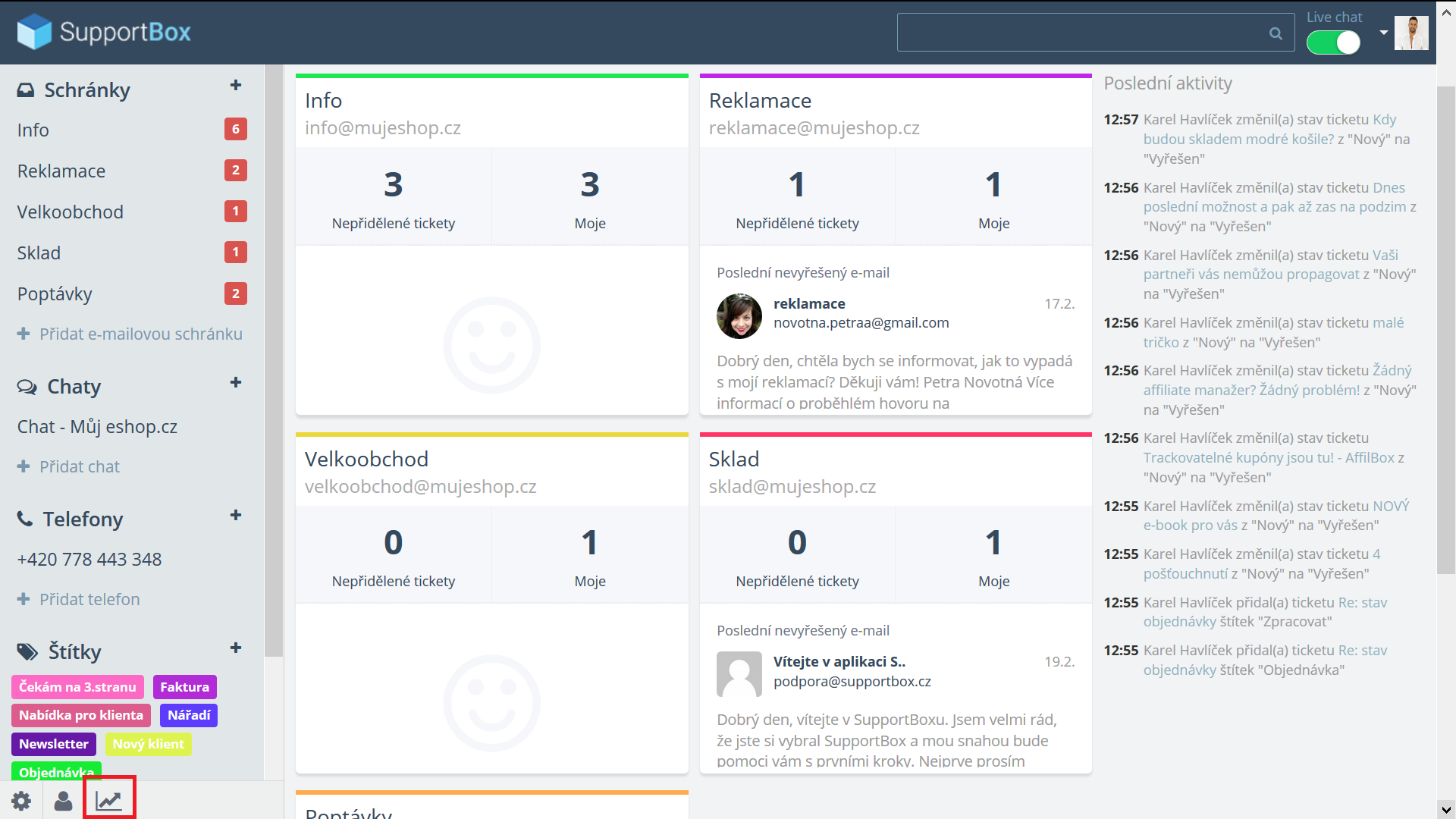Open settings with the gear icon
1456x819 pixels.
click(x=21, y=801)
